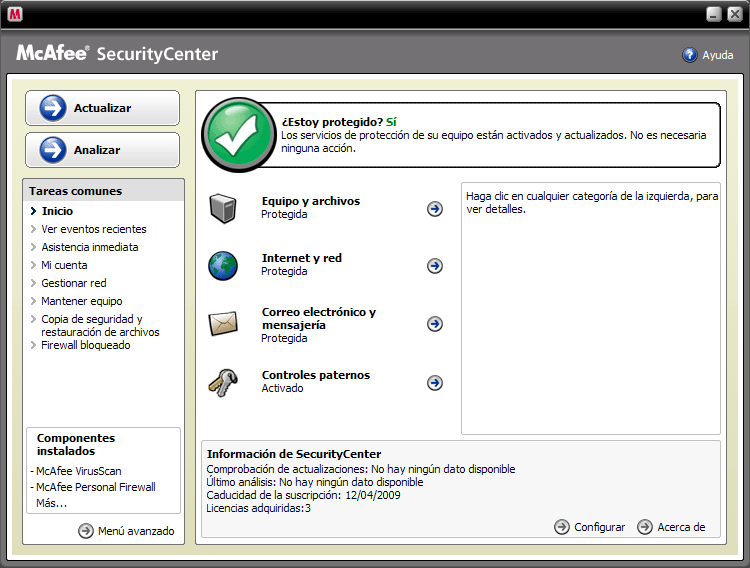The height and width of the screenshot is (568, 750).
Task: Expand Controles paternos details arrow
Action: tap(434, 382)
